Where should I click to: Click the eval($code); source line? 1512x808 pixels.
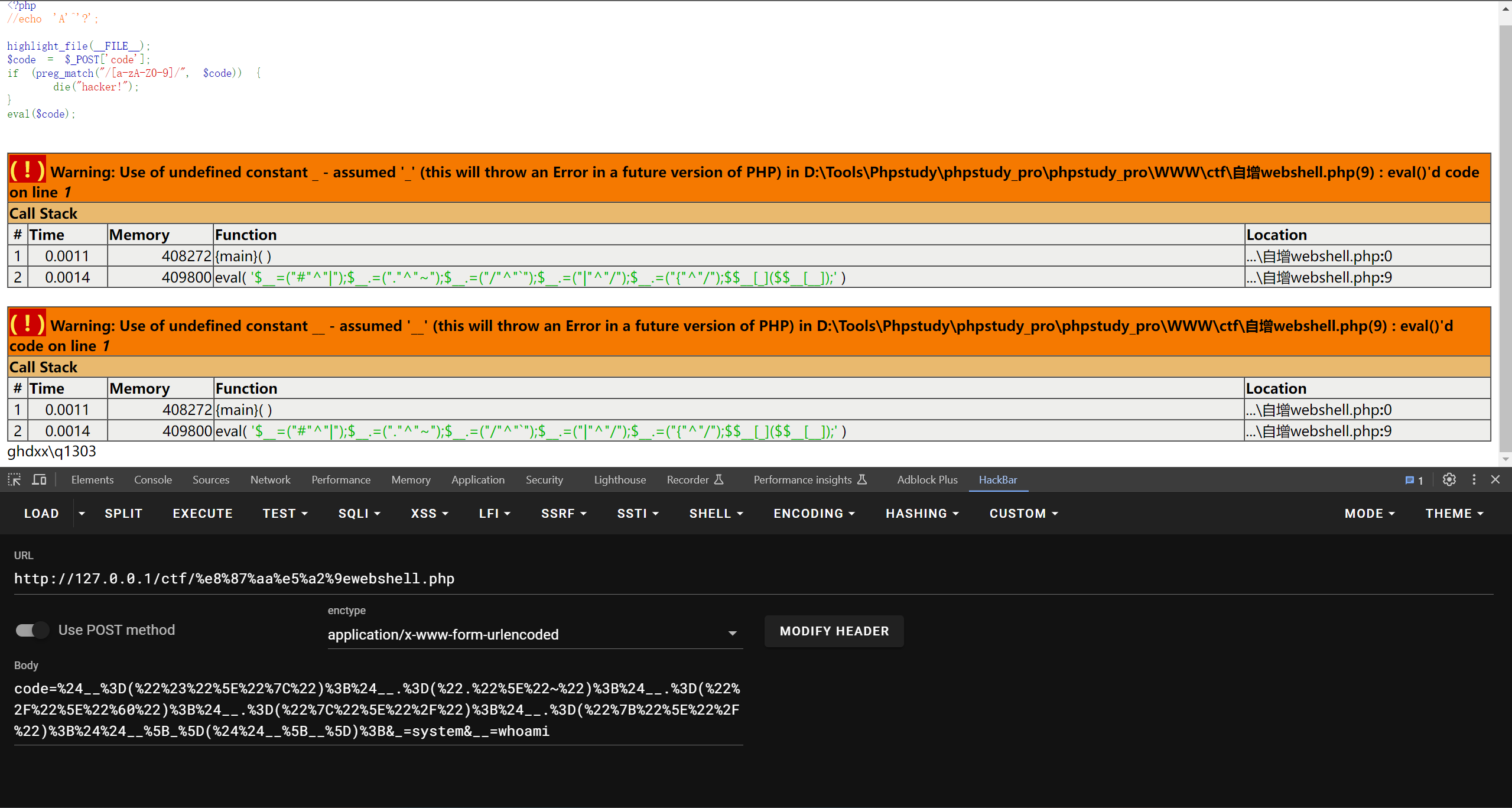41,114
